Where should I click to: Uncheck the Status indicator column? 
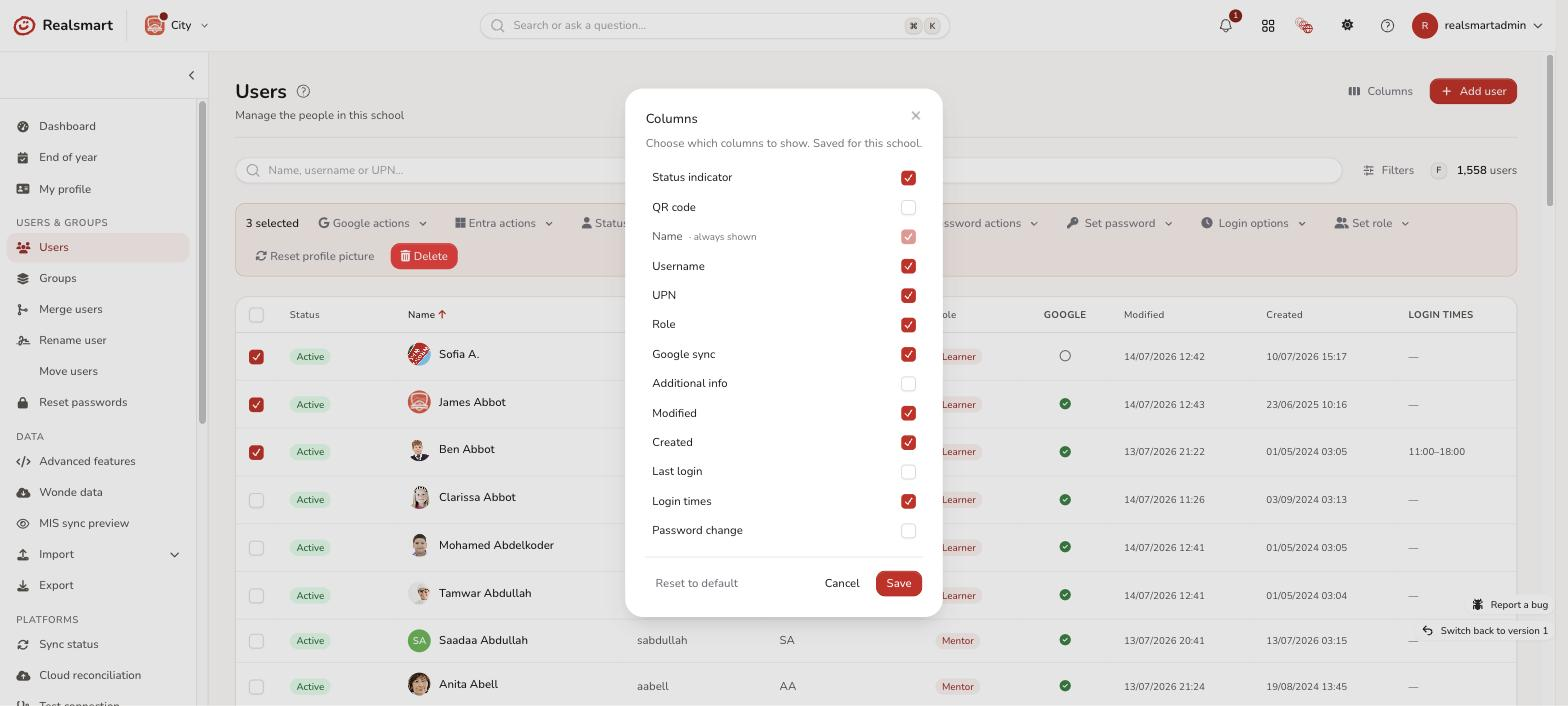click(x=908, y=178)
